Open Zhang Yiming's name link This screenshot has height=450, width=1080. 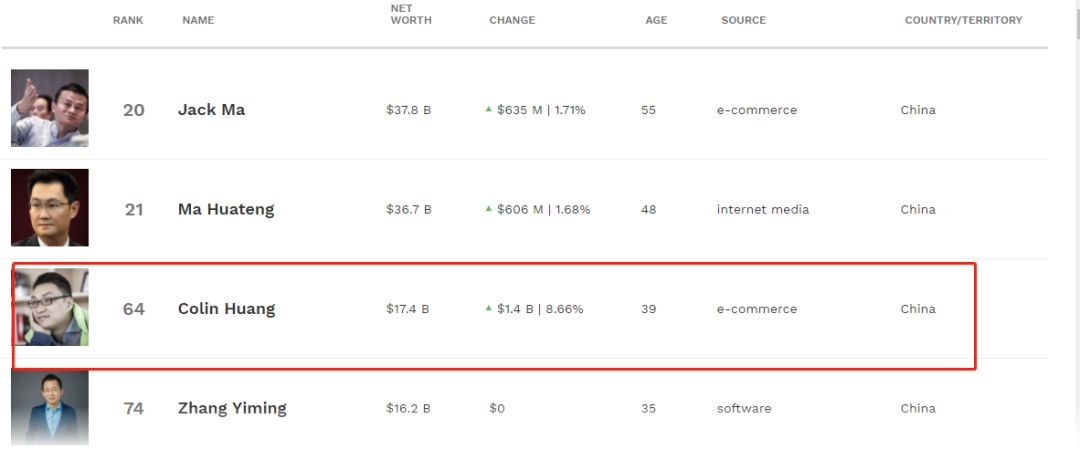pyautogui.click(x=232, y=408)
